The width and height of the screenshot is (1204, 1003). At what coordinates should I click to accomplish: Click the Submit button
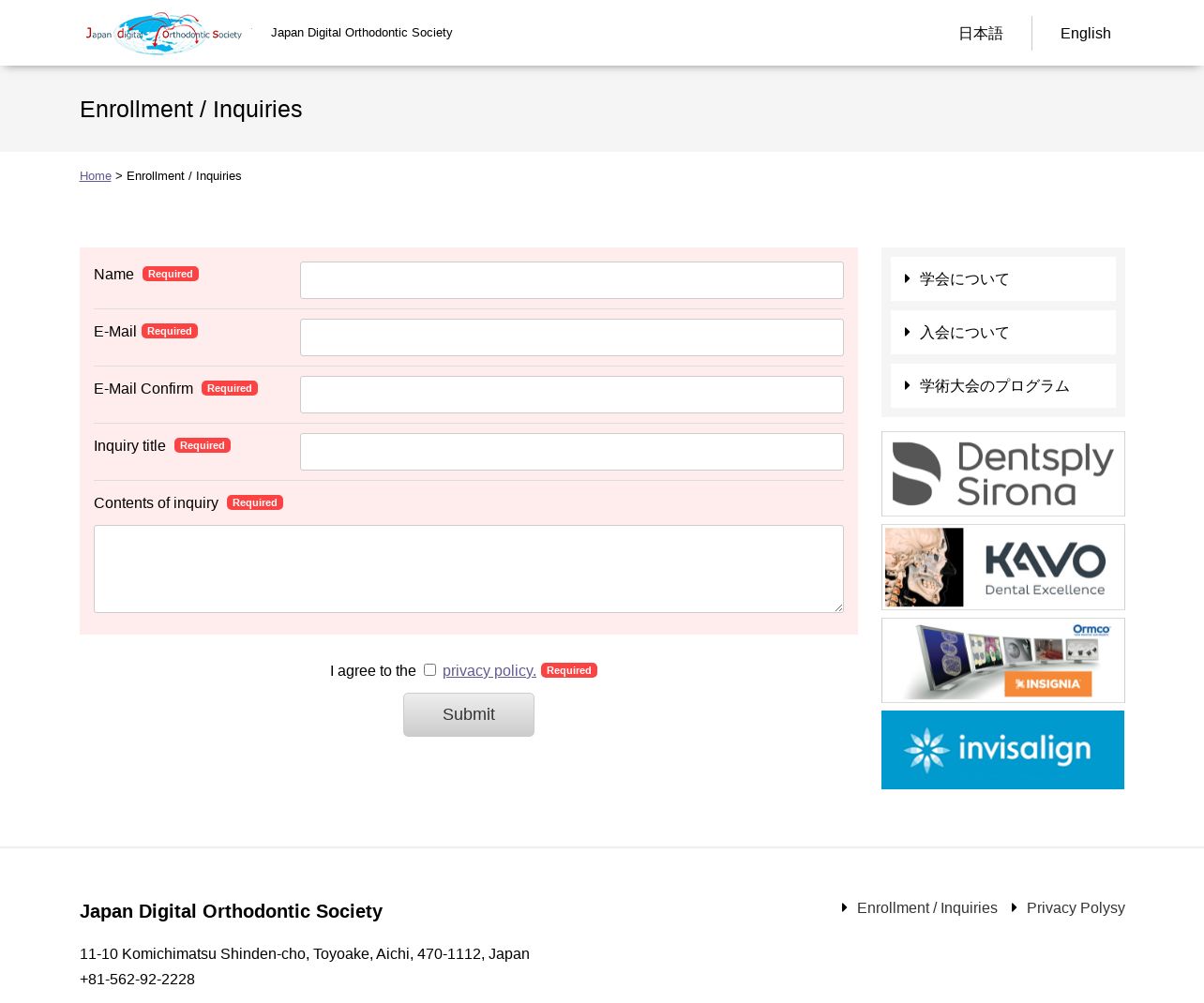(469, 714)
